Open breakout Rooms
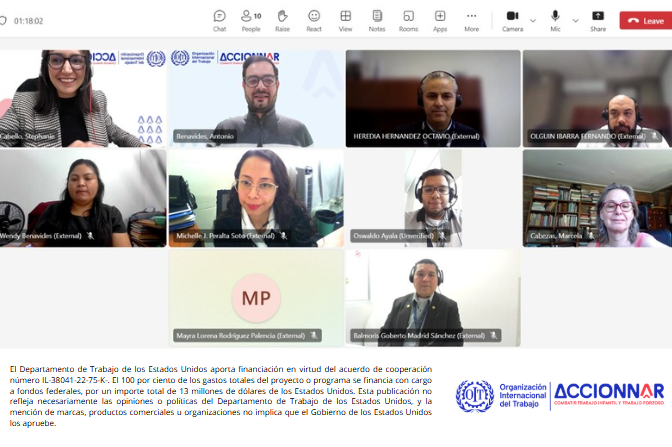The width and height of the screenshot is (672, 447). click(408, 21)
